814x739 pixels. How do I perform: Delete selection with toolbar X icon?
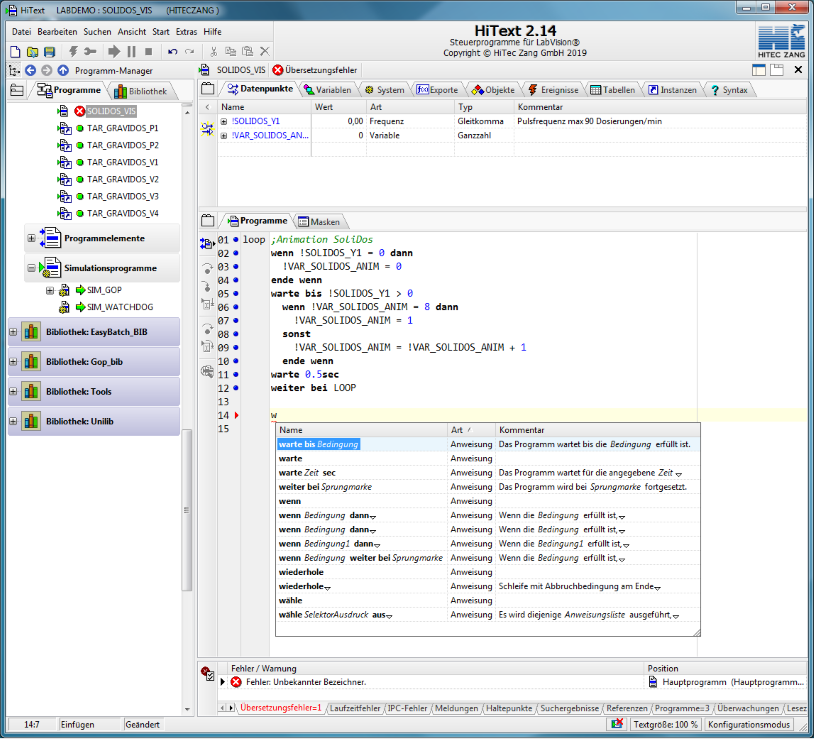(x=265, y=51)
